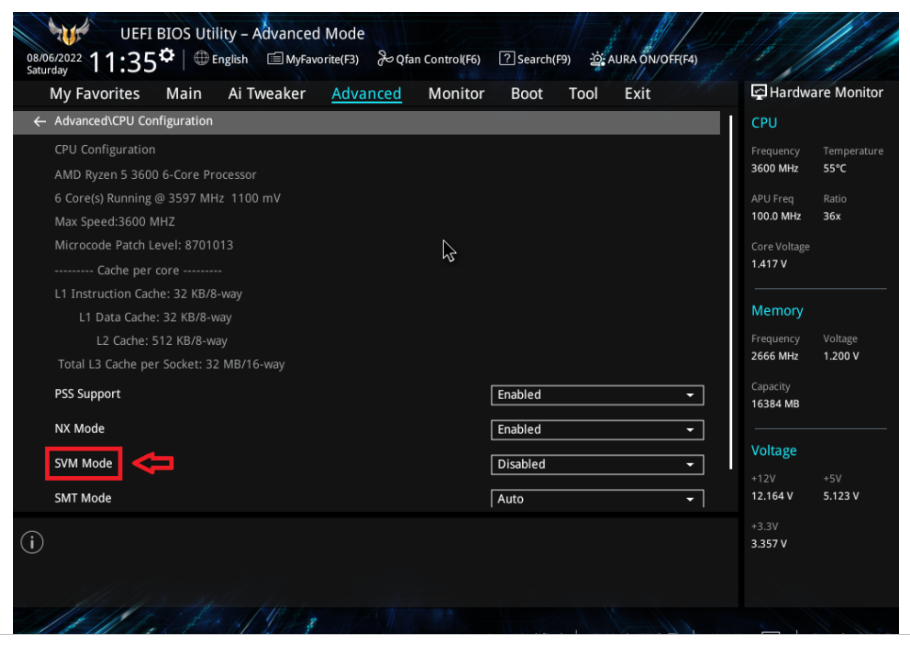Click the 11:35 clock time
Image resolution: width=910 pixels, height=647 pixels.
click(122, 62)
